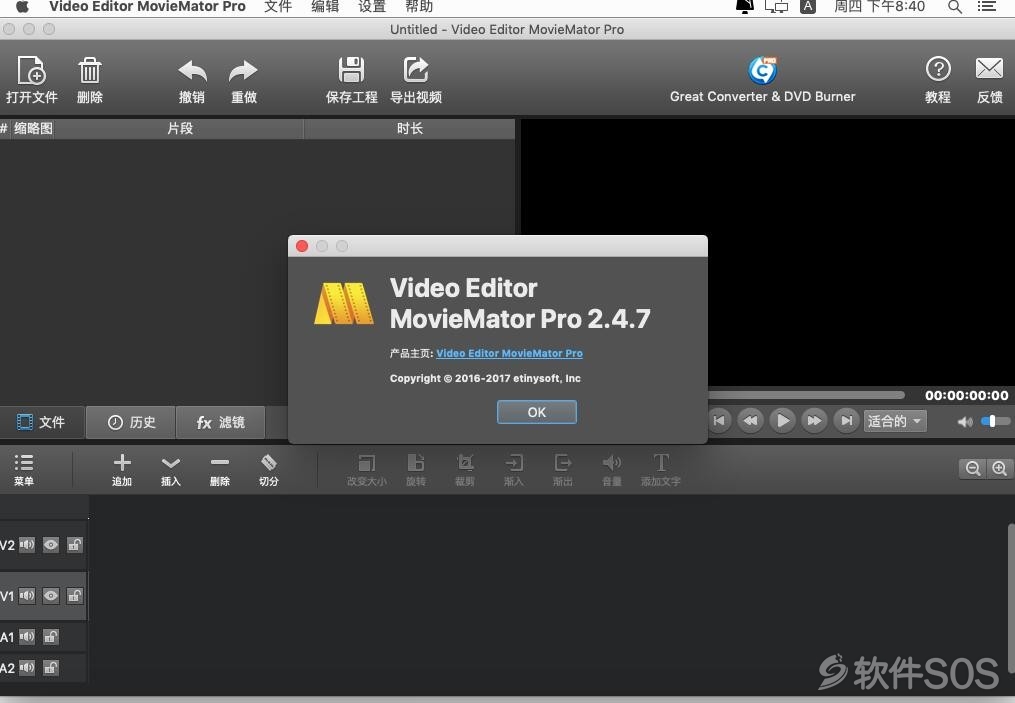Skip to end of video
This screenshot has height=703, width=1015.
[x=846, y=421]
